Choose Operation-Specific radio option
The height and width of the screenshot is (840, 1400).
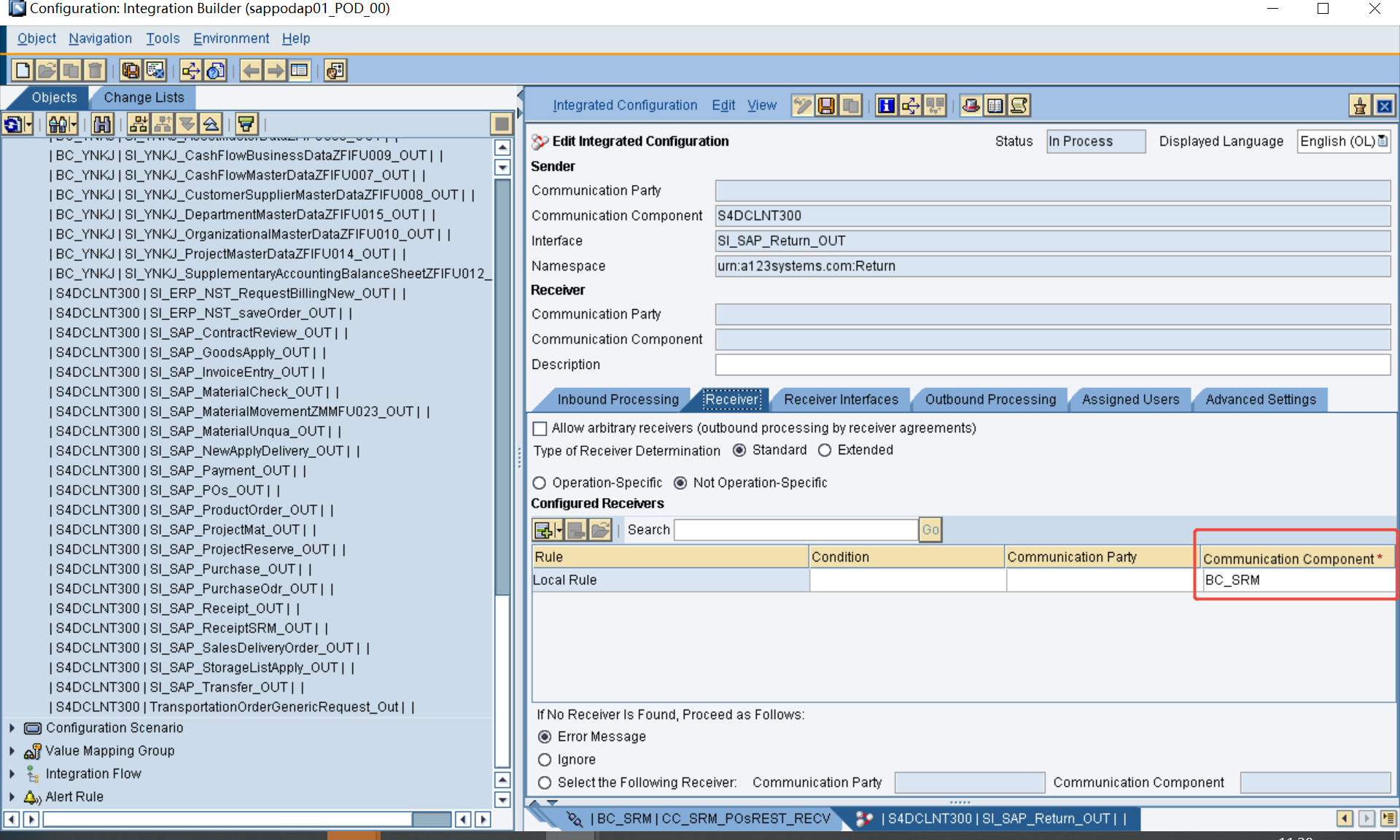click(x=540, y=483)
